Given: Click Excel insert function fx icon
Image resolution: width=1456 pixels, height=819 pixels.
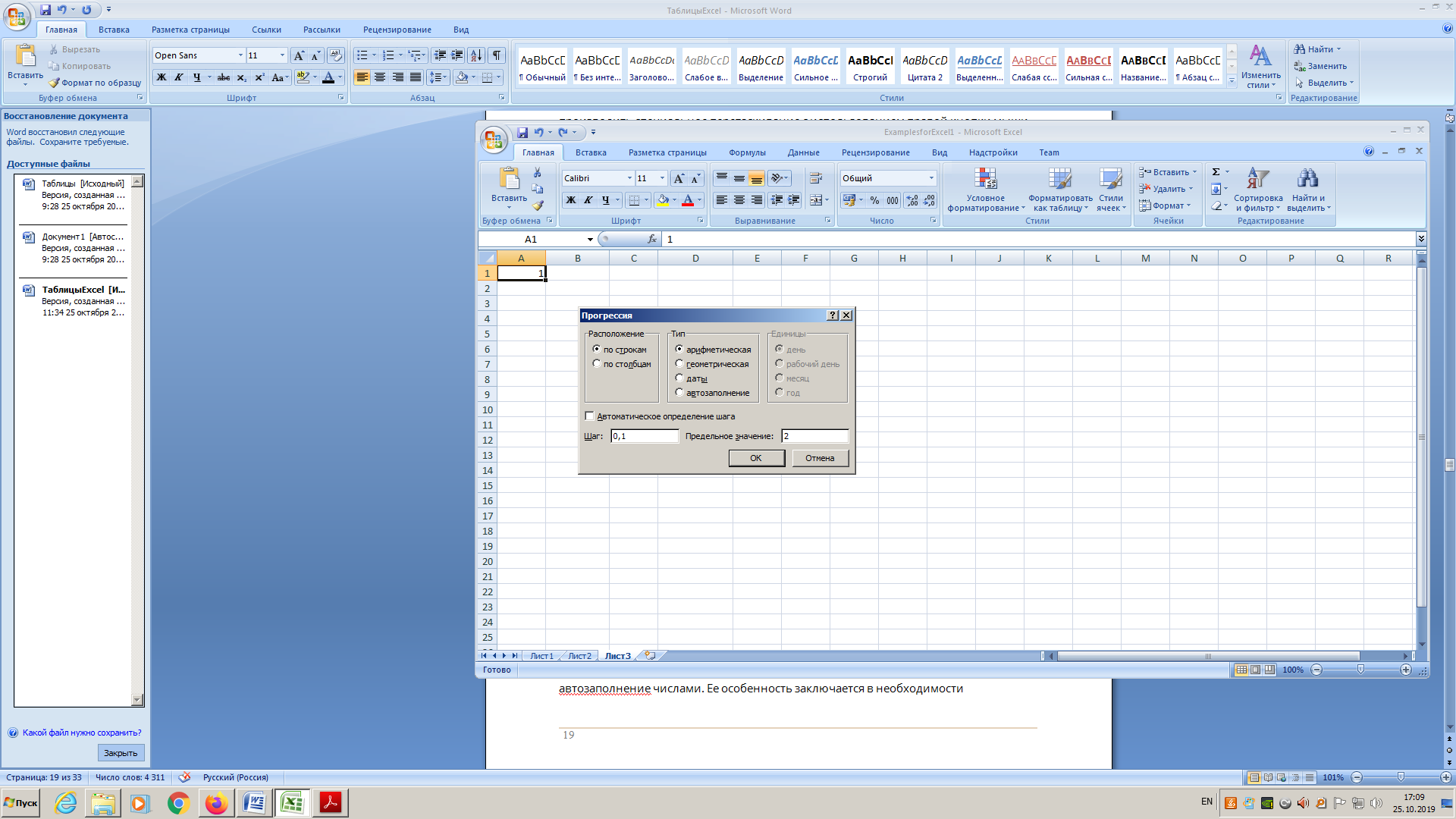Looking at the screenshot, I should (x=652, y=239).
